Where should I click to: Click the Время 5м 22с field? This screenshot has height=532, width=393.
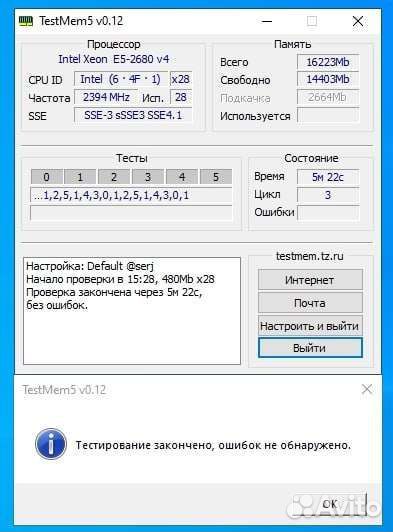pyautogui.click(x=328, y=177)
